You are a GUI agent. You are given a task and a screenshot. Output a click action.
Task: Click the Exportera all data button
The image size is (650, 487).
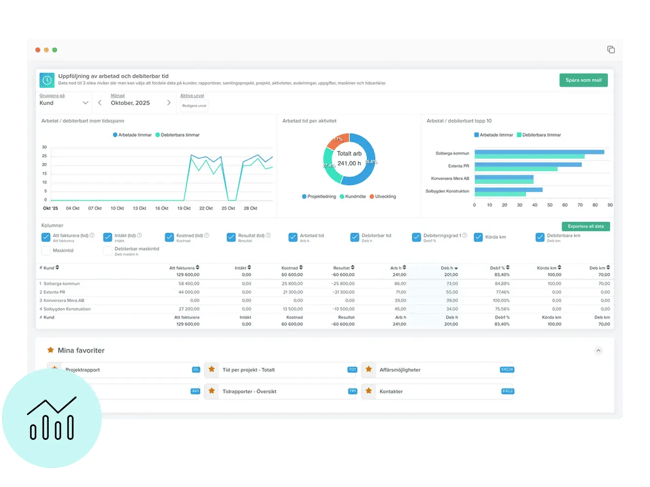click(x=582, y=227)
